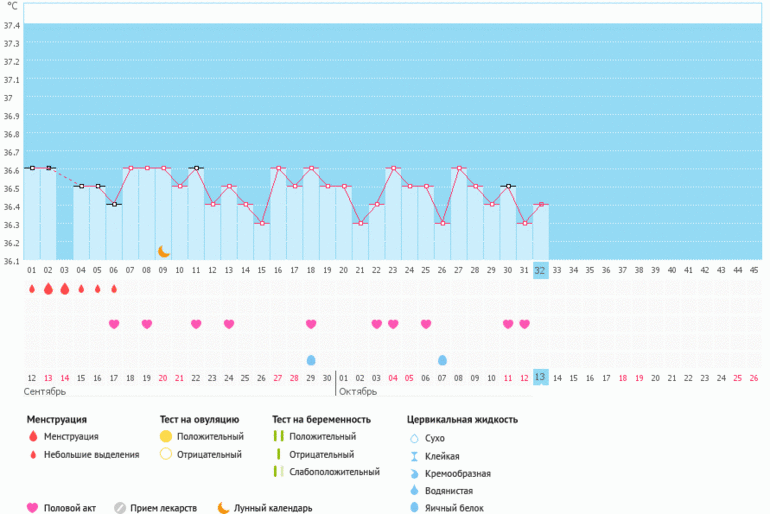770x514 pixels.
Task: Click the temperature point on cycle day 15
Action: point(262,223)
